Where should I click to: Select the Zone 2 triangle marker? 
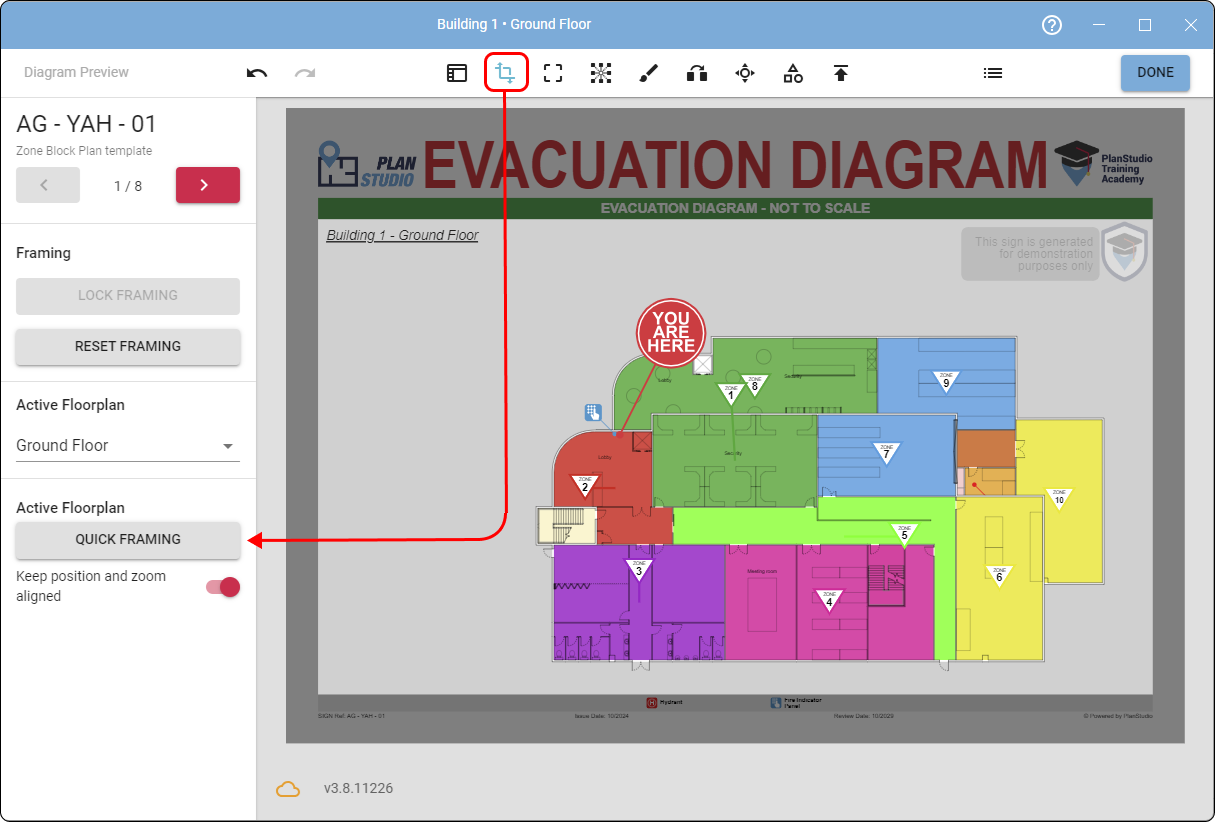pyautogui.click(x=585, y=485)
